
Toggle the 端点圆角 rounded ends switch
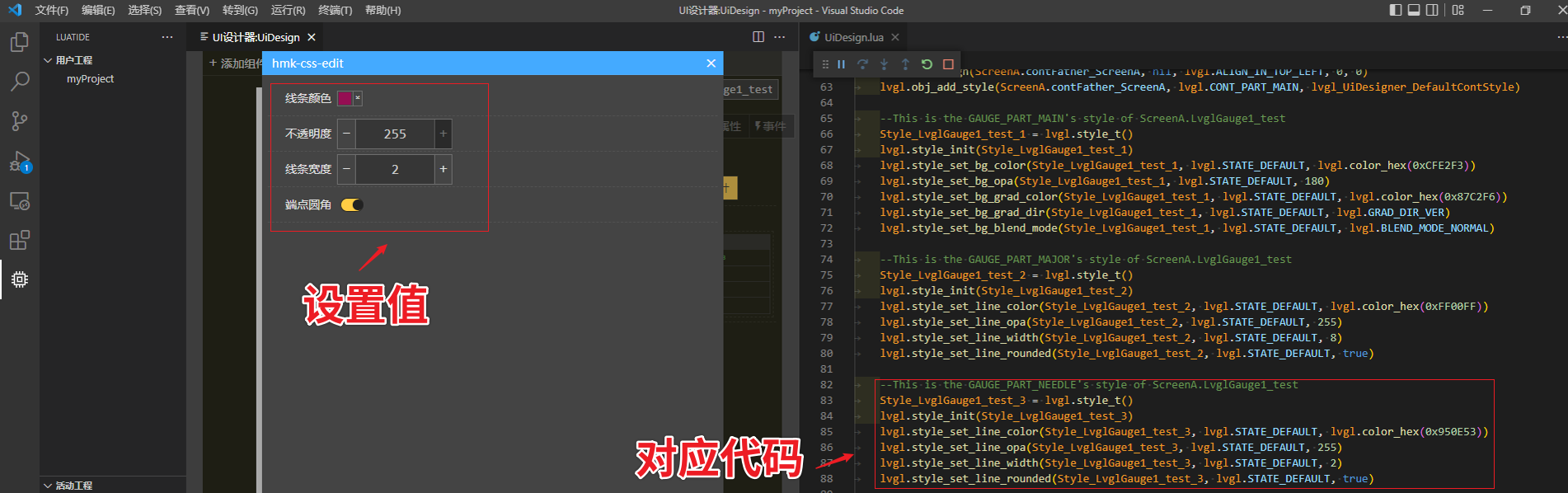click(x=352, y=204)
